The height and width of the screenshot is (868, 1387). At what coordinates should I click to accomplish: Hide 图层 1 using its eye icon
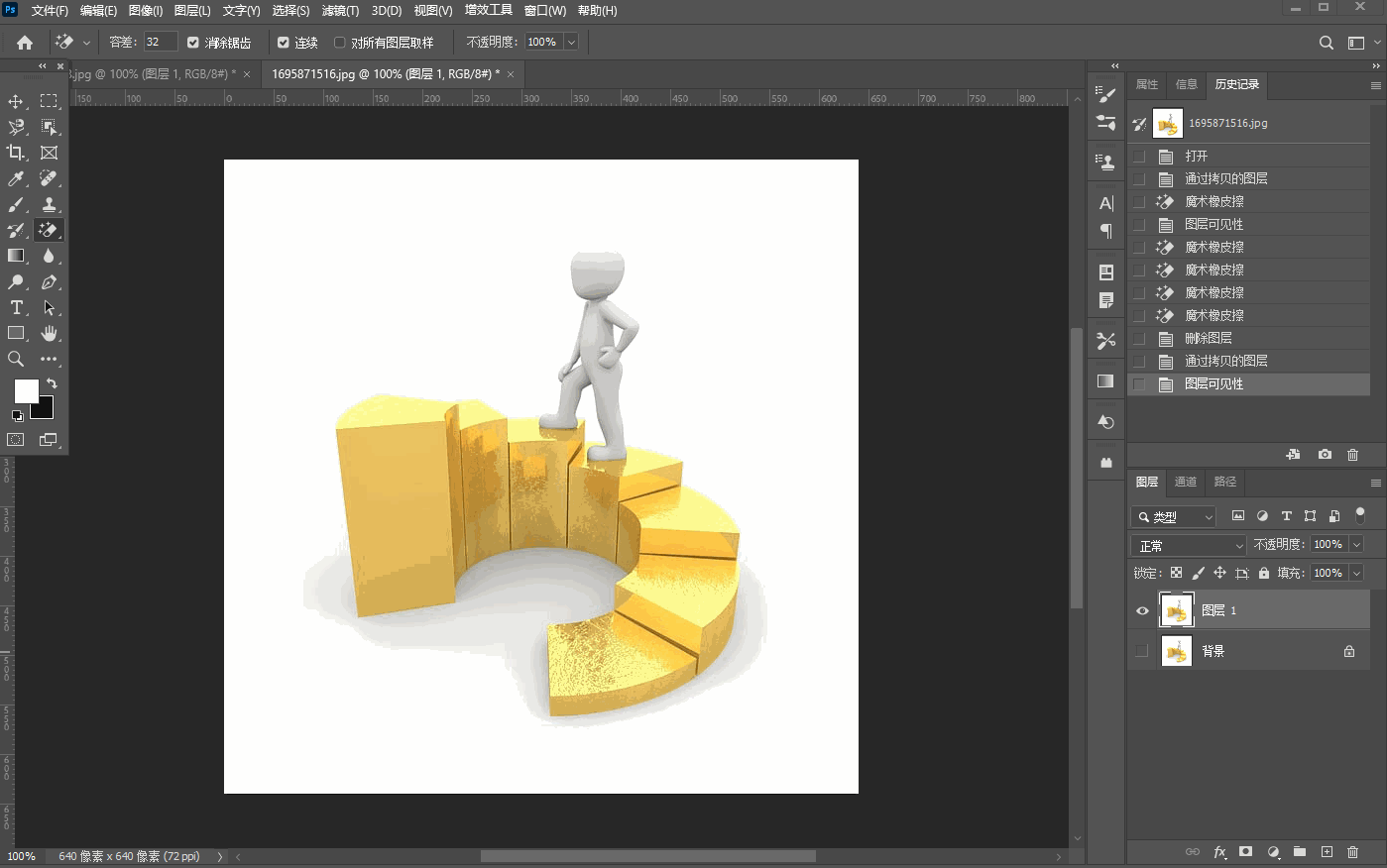[x=1142, y=610]
